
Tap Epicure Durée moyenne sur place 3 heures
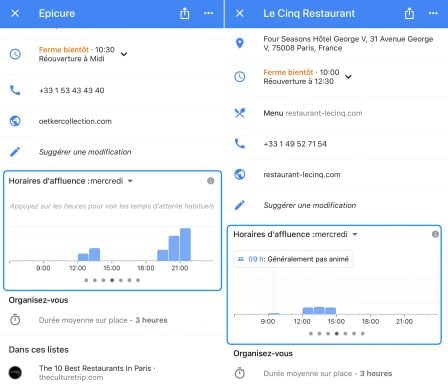tap(103, 320)
